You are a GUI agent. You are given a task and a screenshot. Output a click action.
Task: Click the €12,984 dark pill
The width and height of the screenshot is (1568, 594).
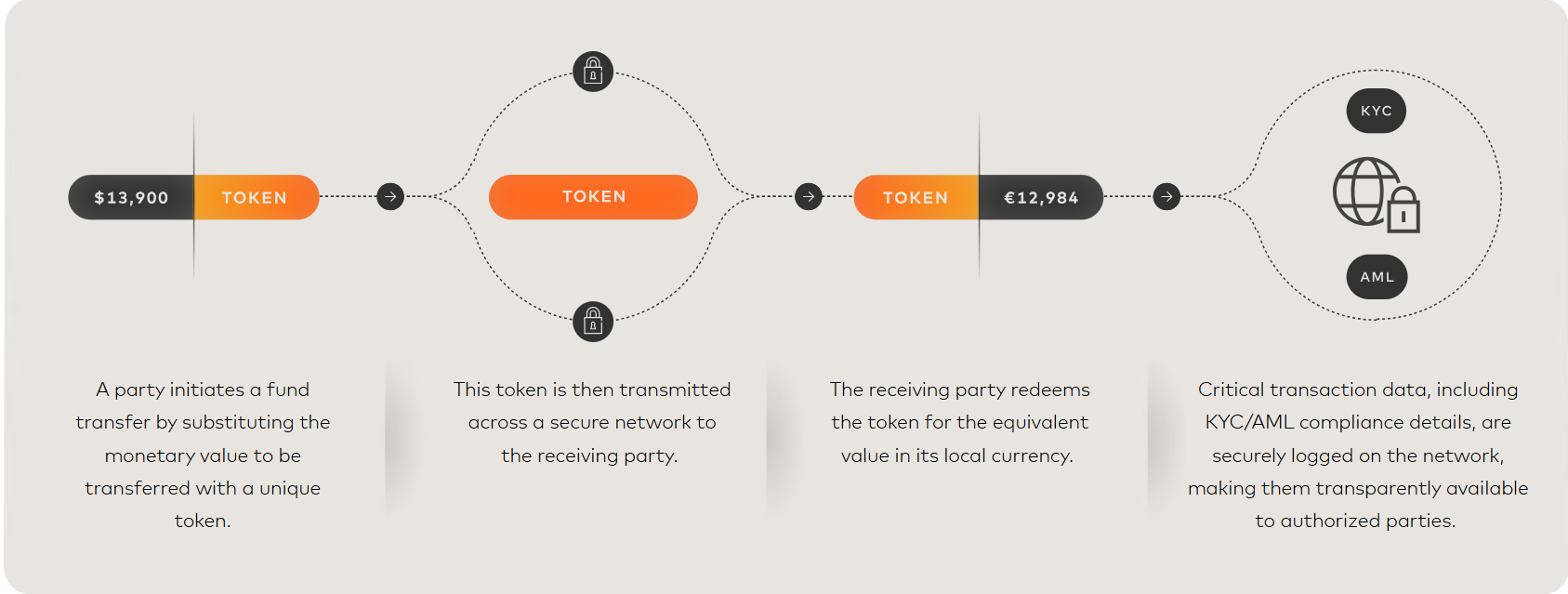pyautogui.click(x=1040, y=197)
